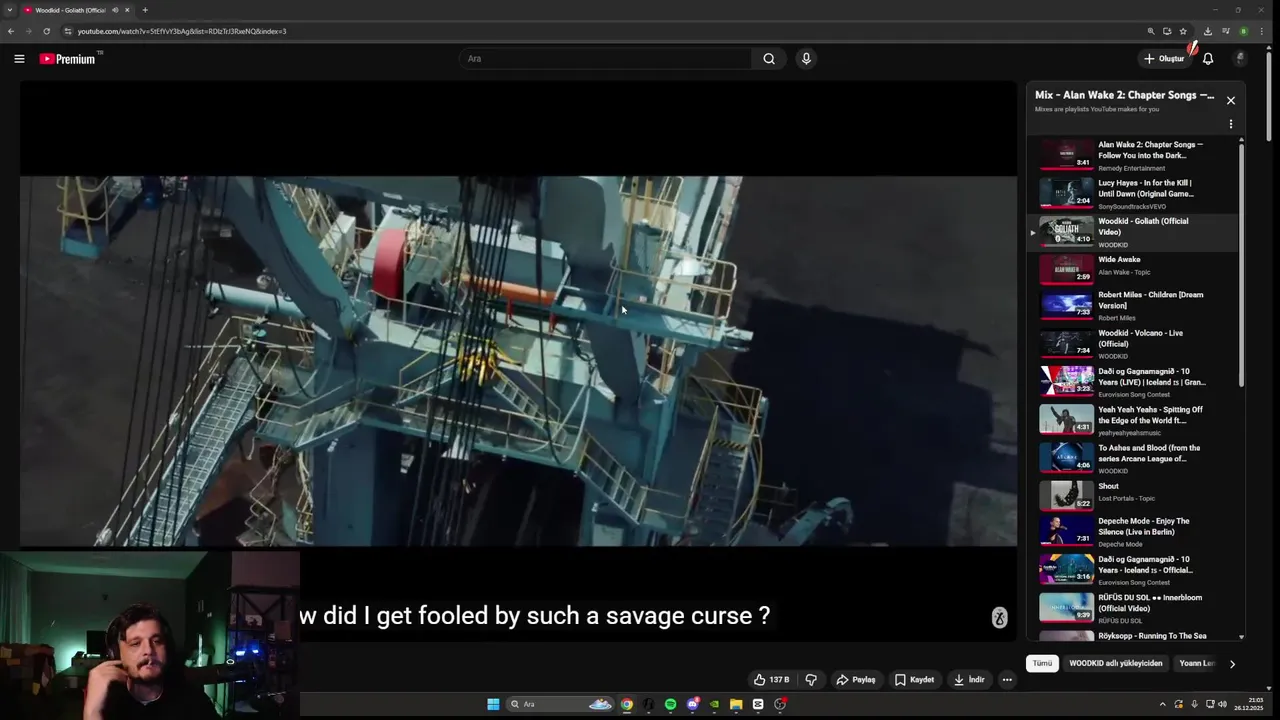This screenshot has width=1280, height=720.
Task: Play Depeche Mode - Enjoy The Silence entry
Action: click(x=1132, y=533)
